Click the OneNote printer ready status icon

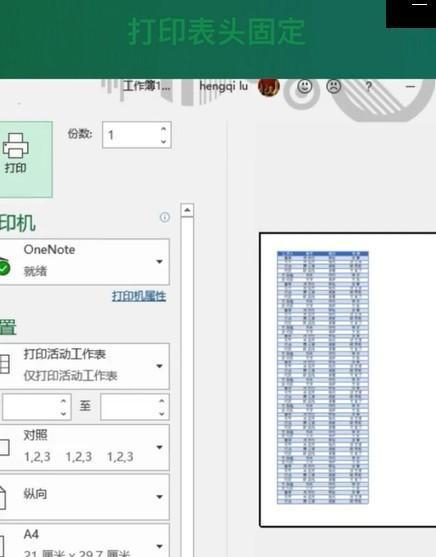[x=4, y=268]
